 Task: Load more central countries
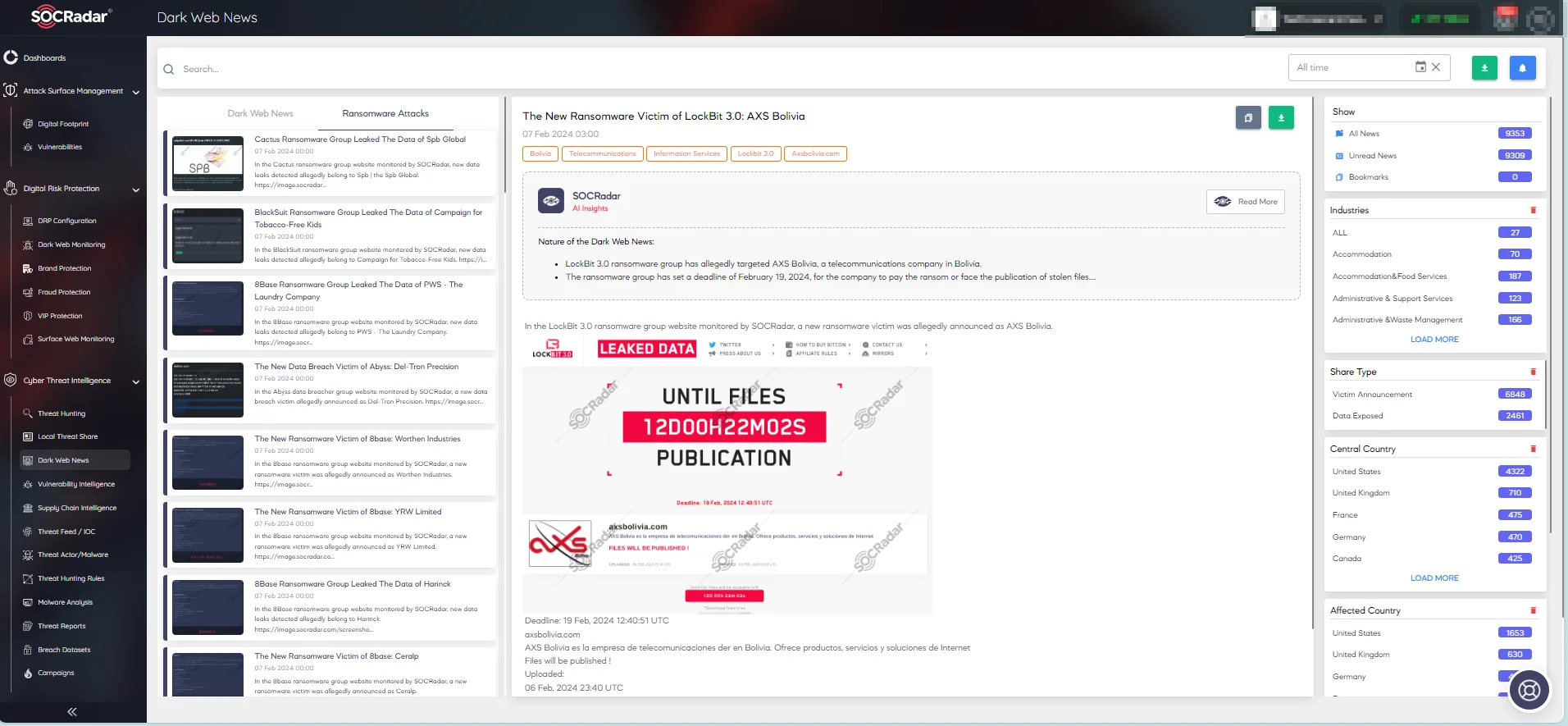(1434, 578)
